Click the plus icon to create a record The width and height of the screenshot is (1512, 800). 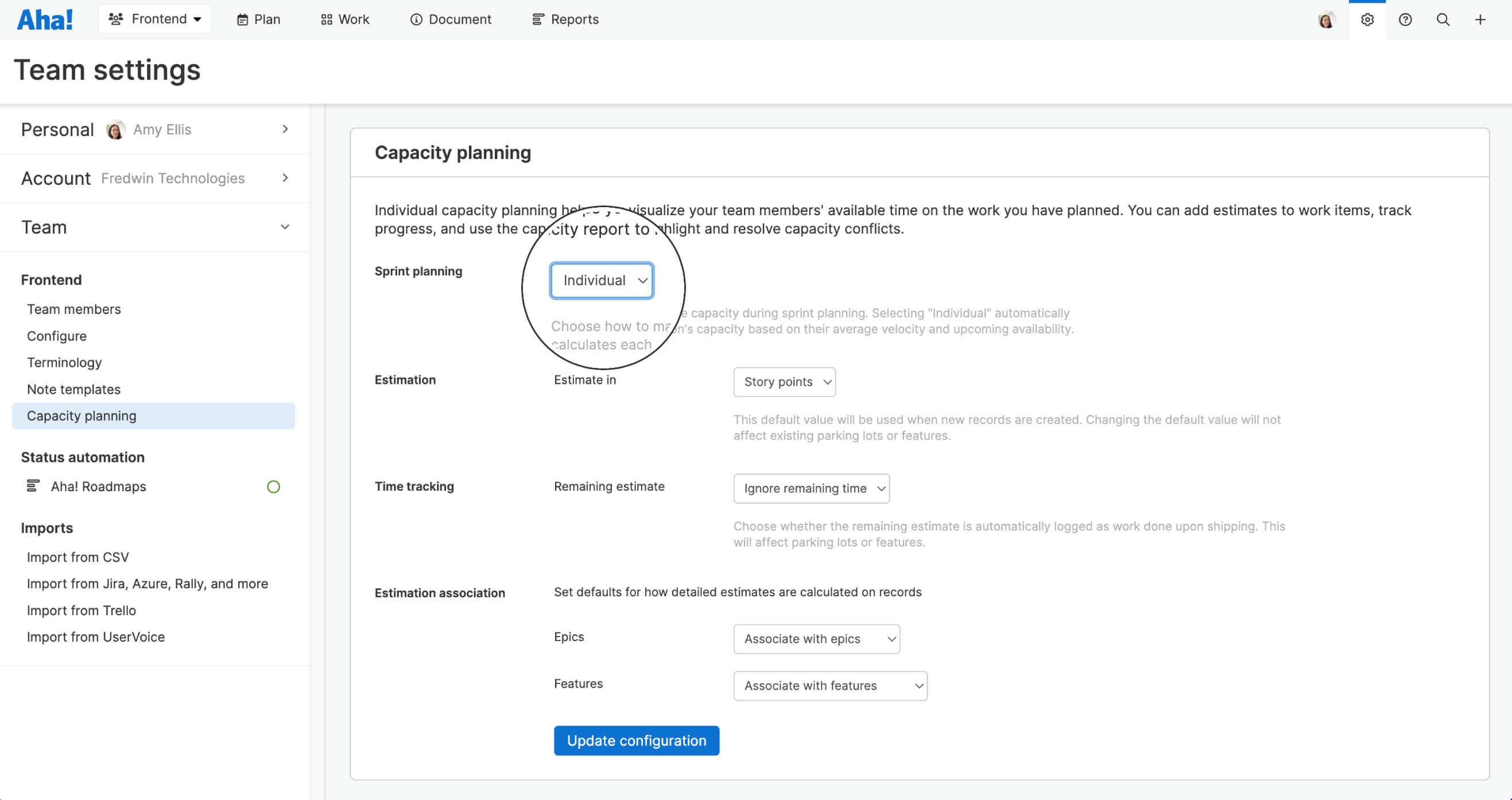point(1480,20)
